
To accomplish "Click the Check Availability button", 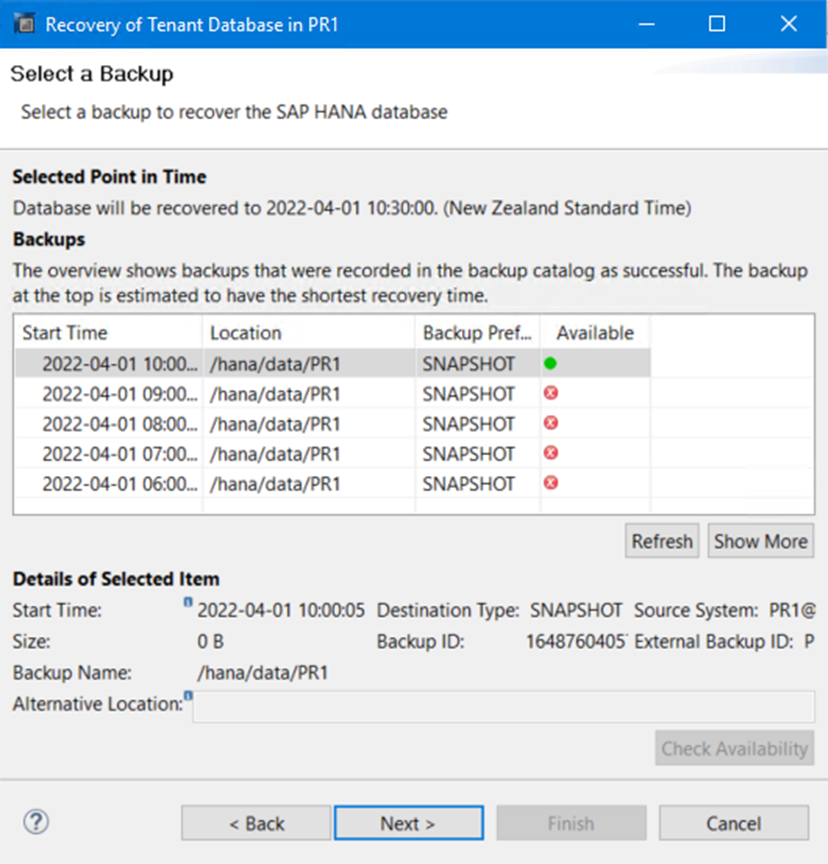I will [x=734, y=748].
